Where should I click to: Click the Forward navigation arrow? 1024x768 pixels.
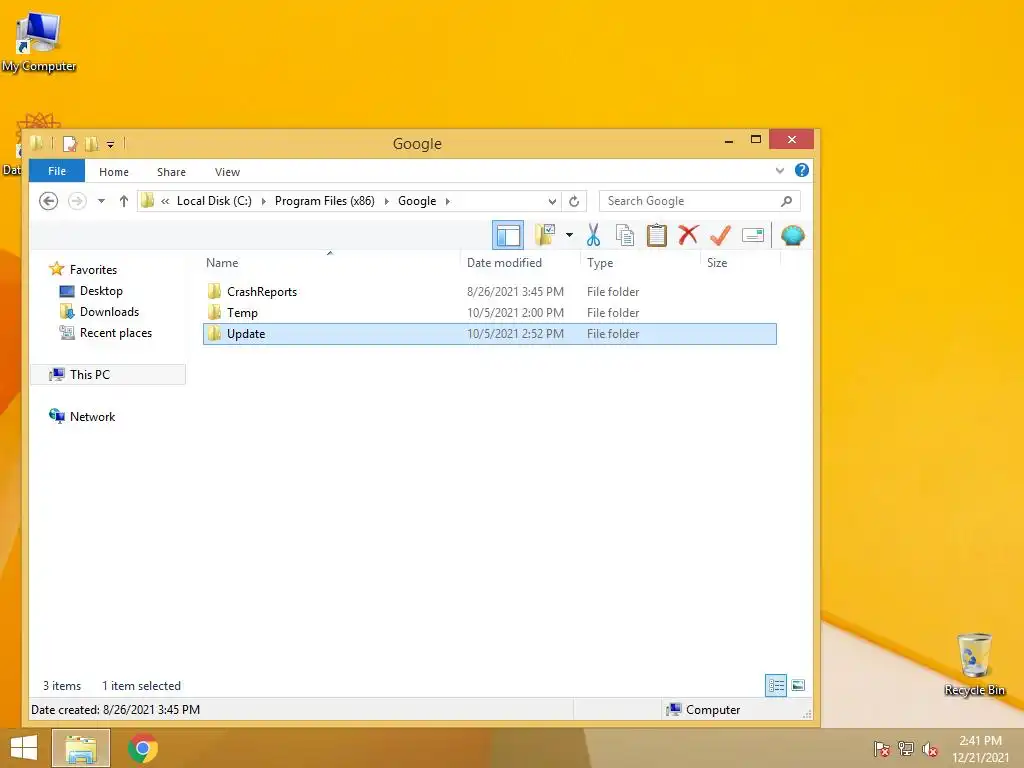(77, 201)
